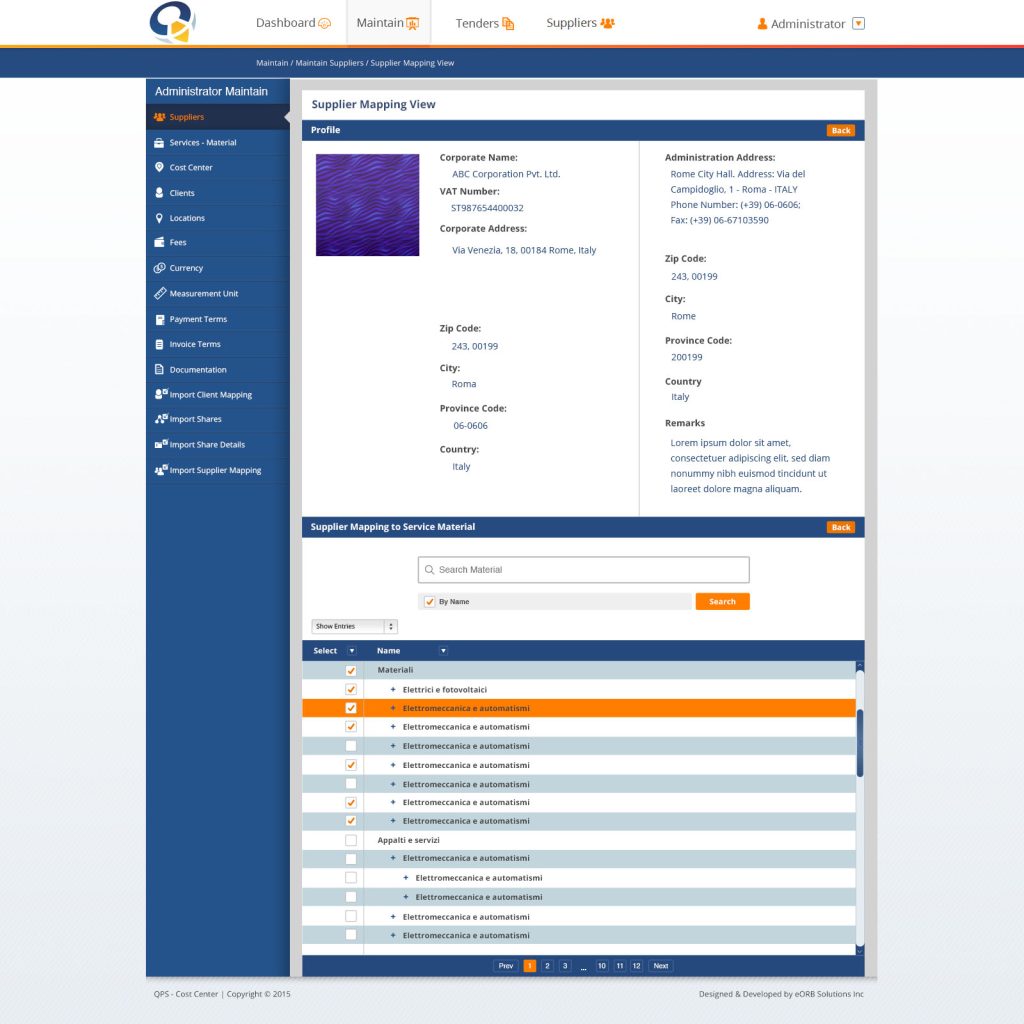
Task: Open the Tenders tab in top navigation
Action: [484, 23]
